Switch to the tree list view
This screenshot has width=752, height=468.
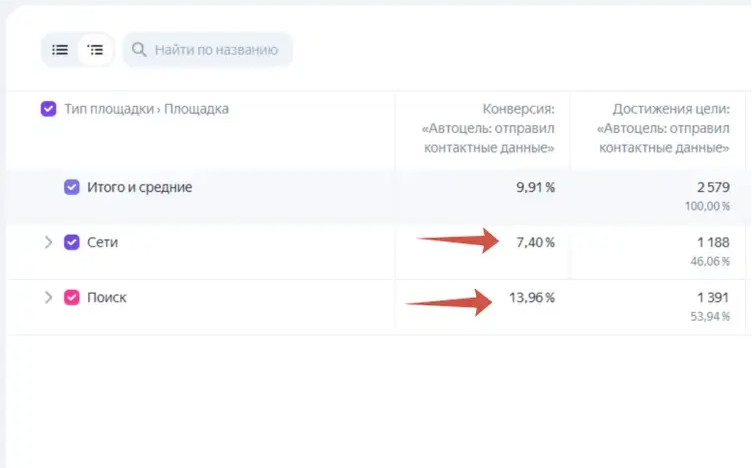point(95,49)
